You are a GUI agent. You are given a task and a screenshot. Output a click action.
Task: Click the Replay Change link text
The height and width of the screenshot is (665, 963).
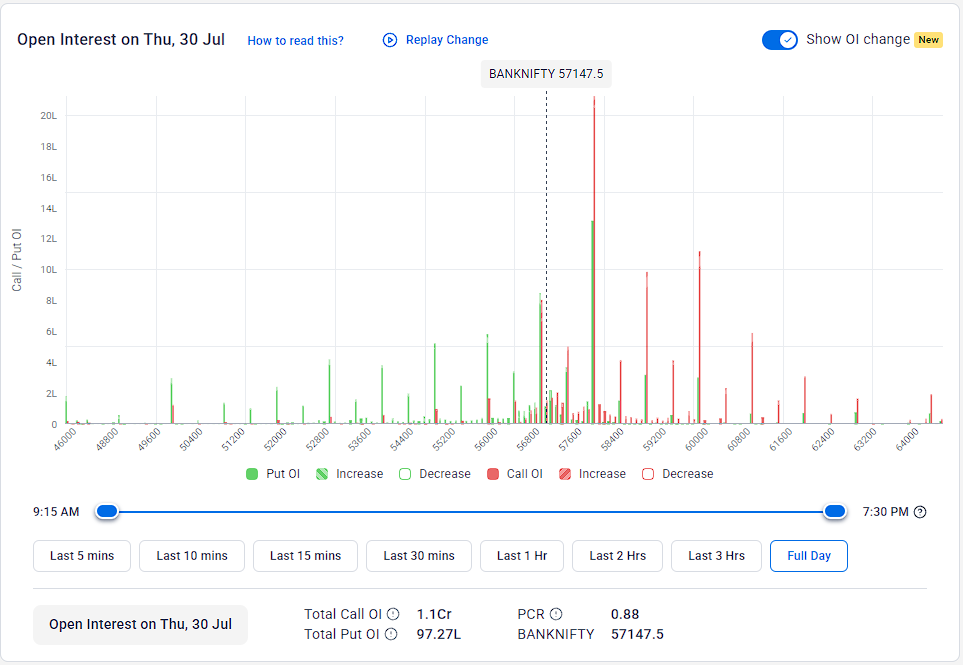tap(447, 40)
